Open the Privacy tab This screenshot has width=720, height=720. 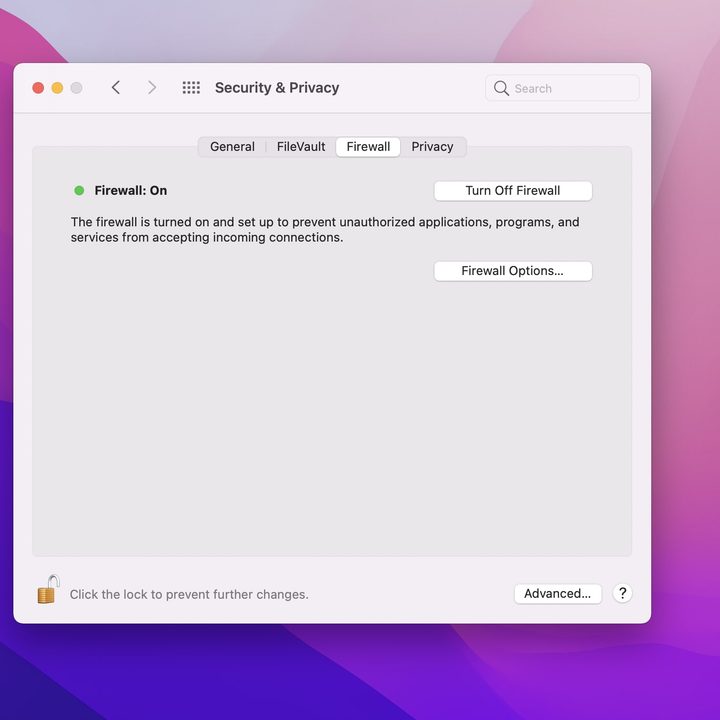(x=432, y=147)
